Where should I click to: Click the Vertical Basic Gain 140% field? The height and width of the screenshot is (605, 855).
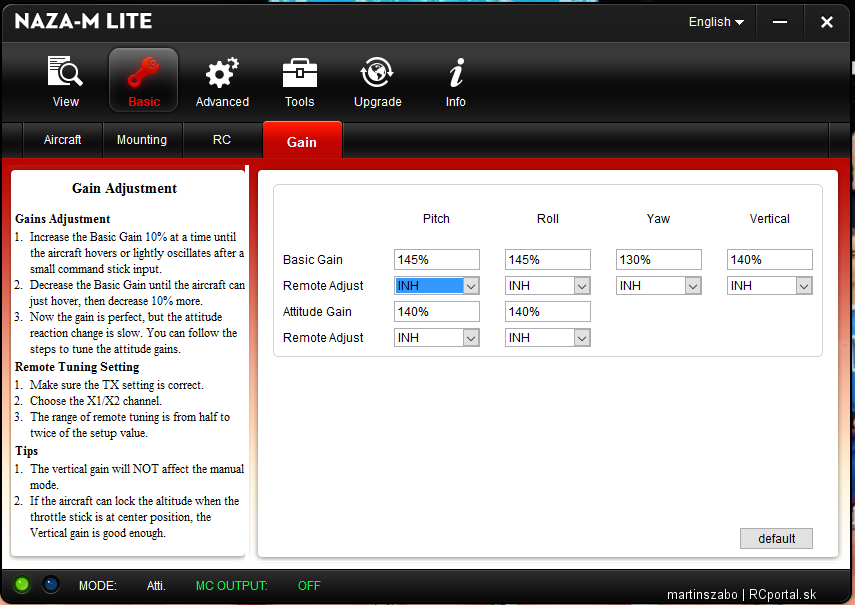click(x=769, y=259)
